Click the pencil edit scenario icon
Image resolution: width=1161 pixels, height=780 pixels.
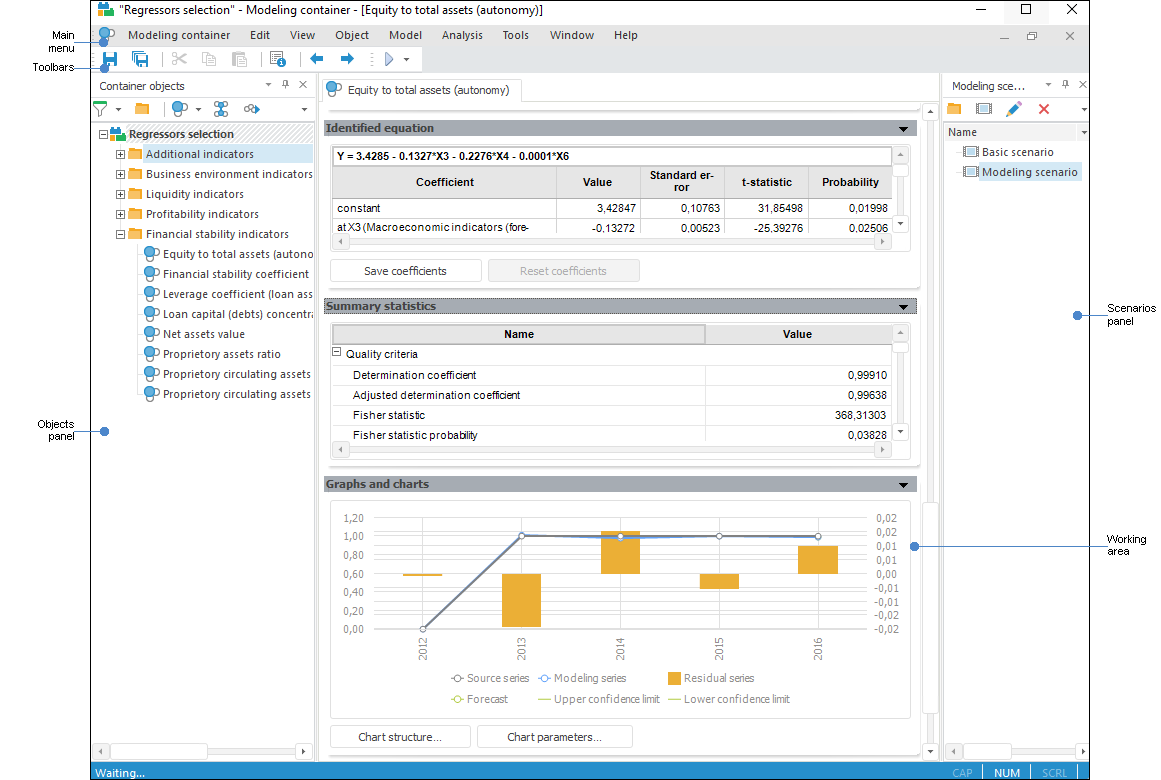(1014, 109)
